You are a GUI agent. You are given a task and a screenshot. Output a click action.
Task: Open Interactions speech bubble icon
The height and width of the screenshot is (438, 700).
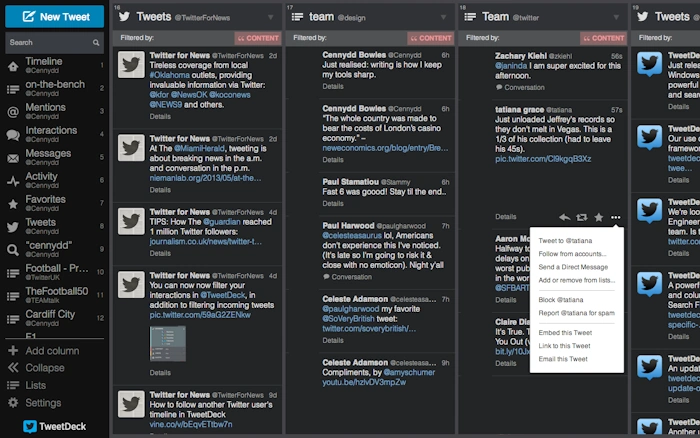pos(13,135)
